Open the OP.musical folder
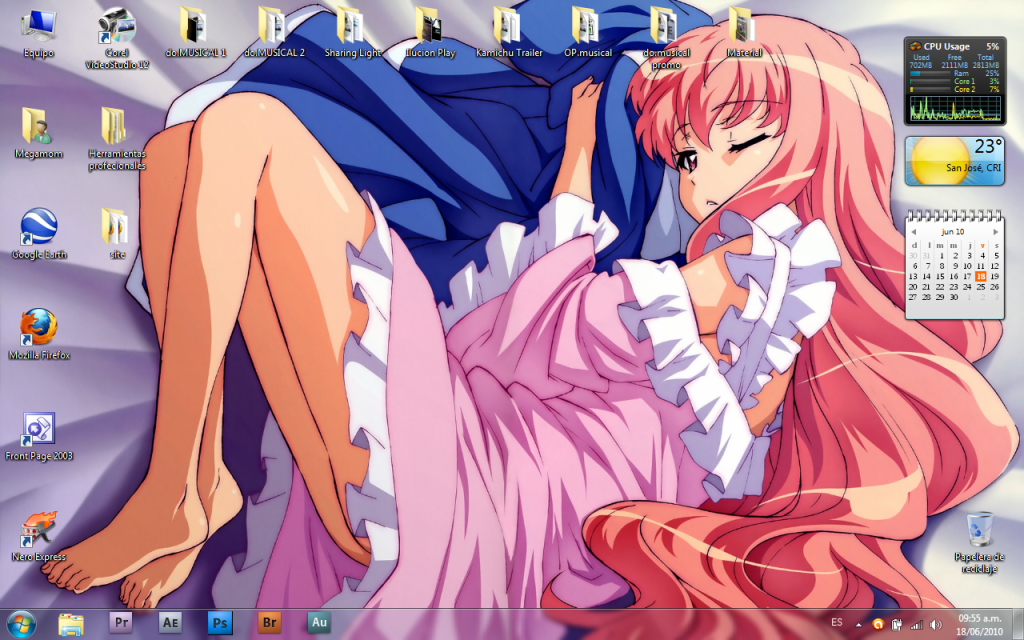Screen dimensions: 1024x640 pyautogui.click(x=587, y=33)
